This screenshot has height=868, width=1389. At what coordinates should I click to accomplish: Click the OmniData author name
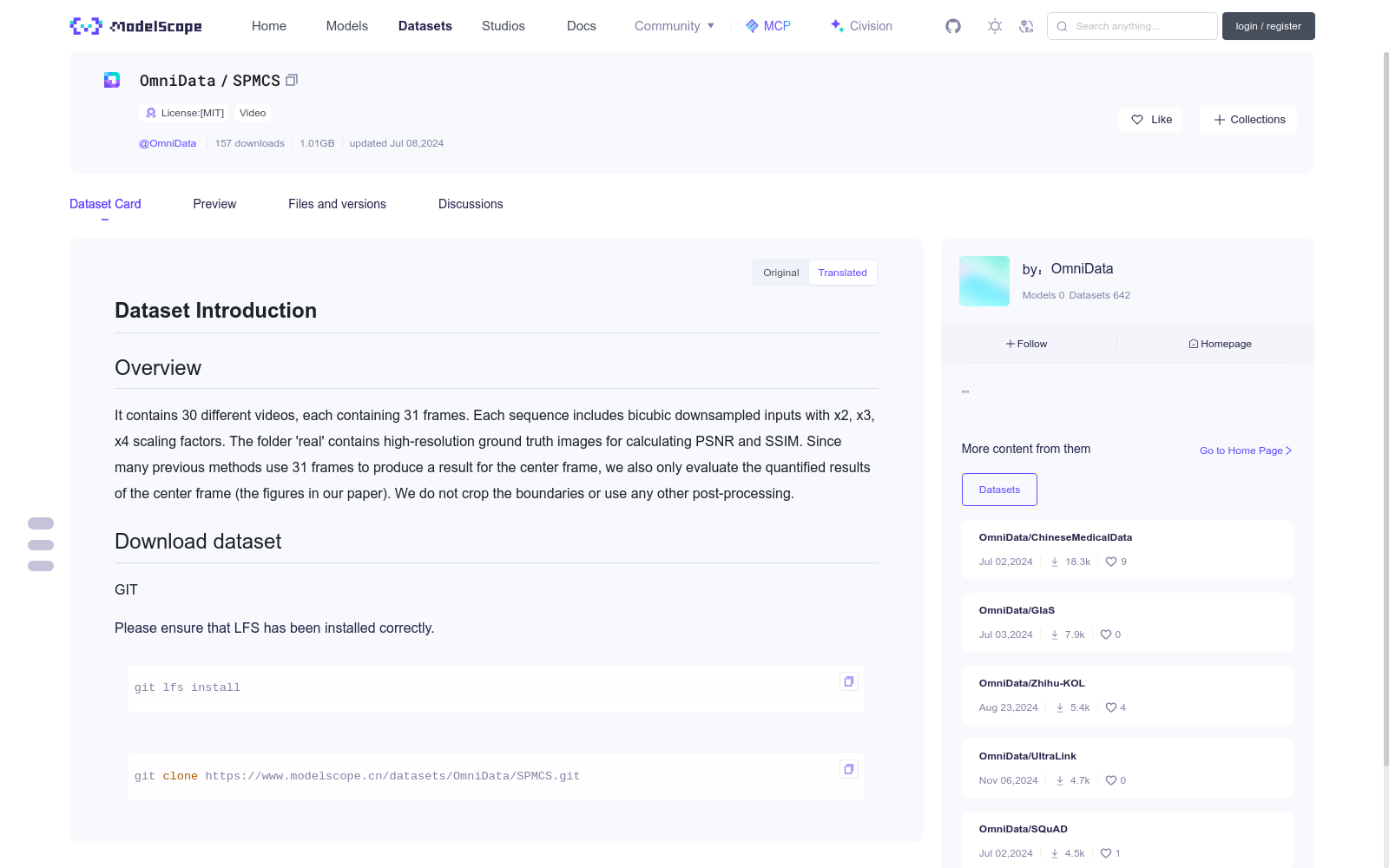[1082, 269]
